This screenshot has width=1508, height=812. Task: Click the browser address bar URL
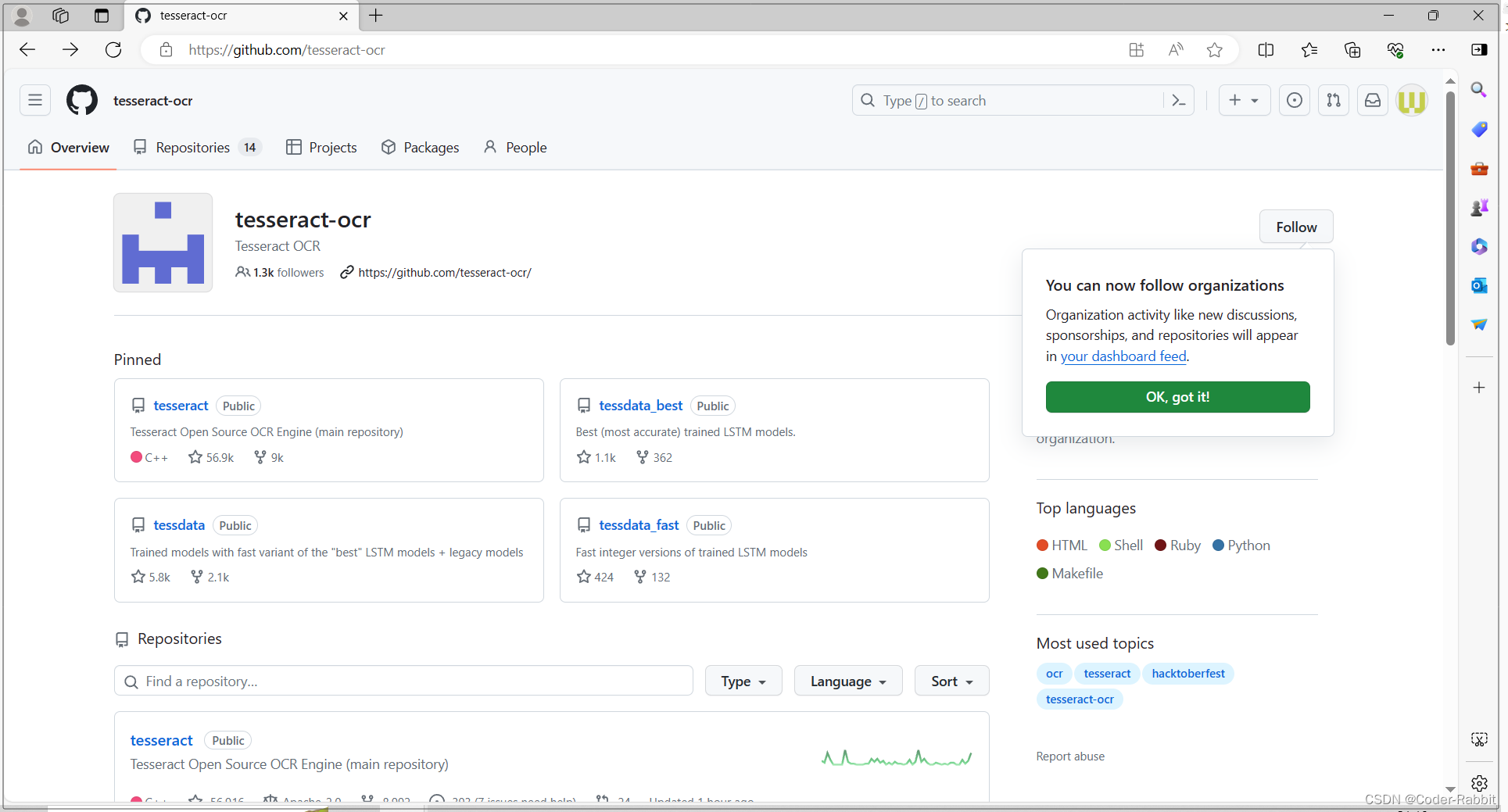click(287, 50)
